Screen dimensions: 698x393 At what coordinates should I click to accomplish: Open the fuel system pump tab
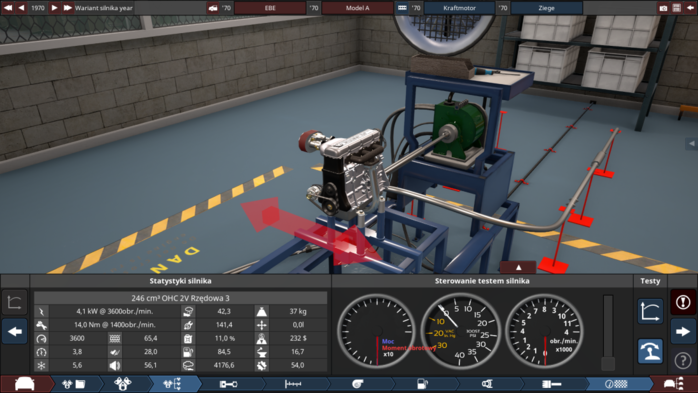click(x=422, y=384)
